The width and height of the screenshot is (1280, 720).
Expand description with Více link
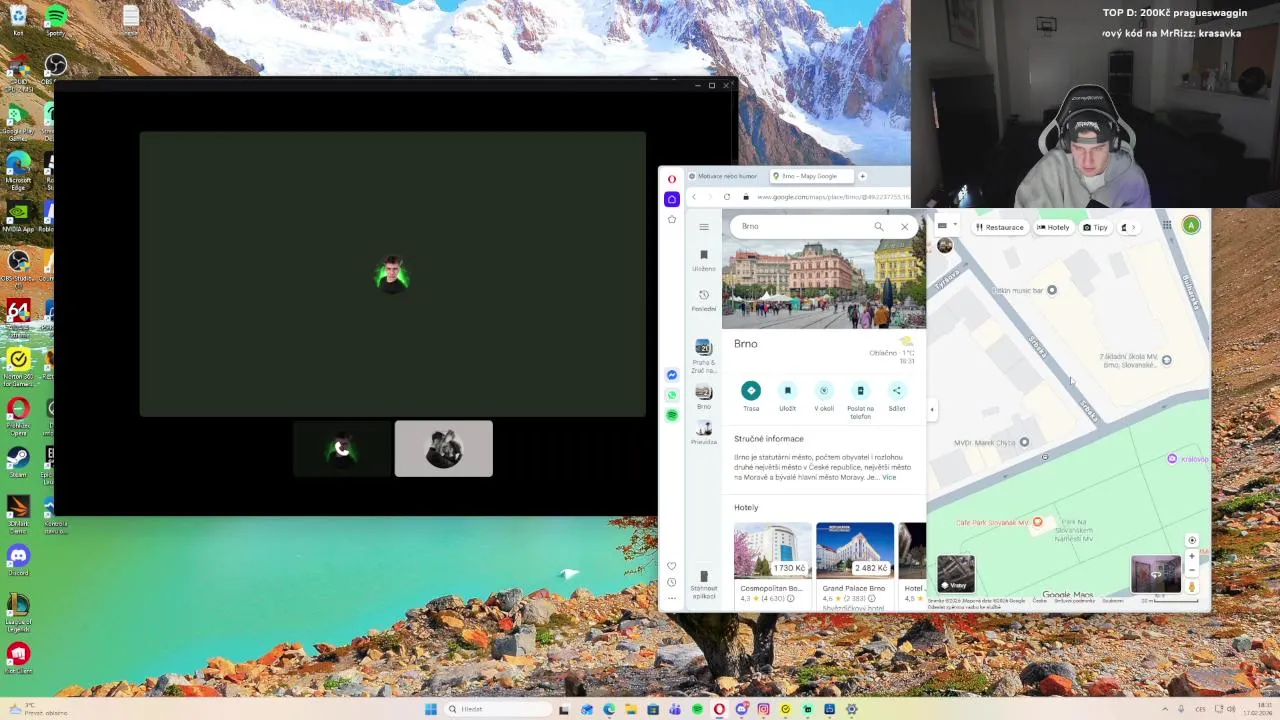pos(889,478)
